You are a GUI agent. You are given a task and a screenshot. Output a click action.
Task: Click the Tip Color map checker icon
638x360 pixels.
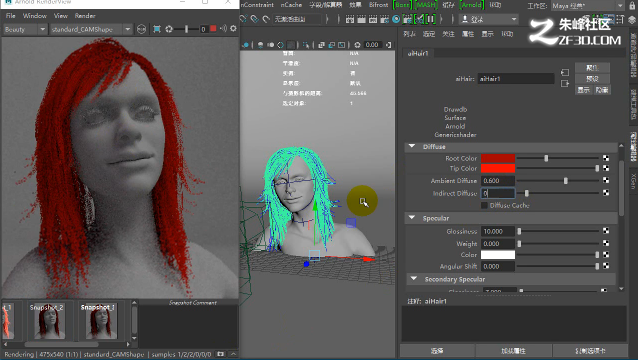click(x=606, y=168)
